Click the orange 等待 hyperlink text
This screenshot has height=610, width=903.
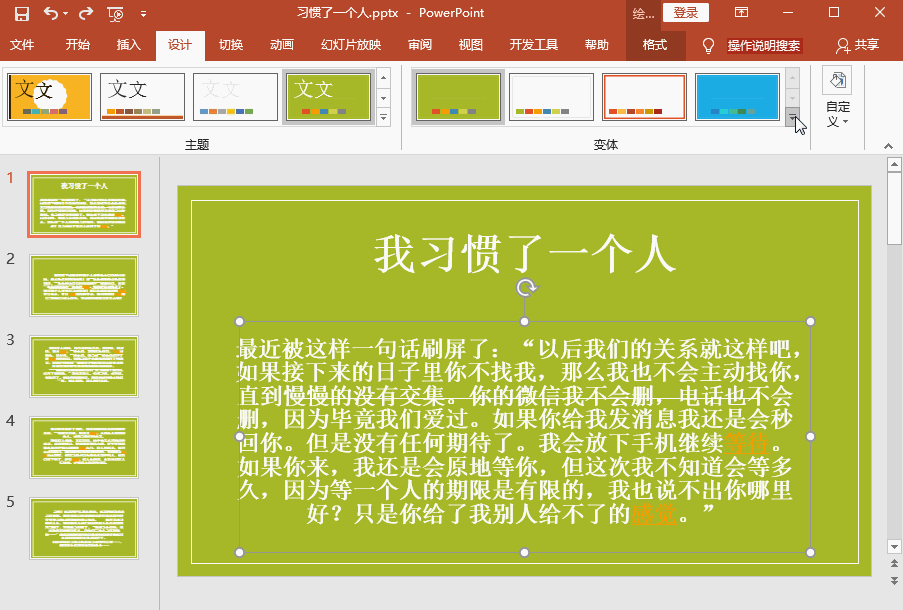tap(746, 443)
